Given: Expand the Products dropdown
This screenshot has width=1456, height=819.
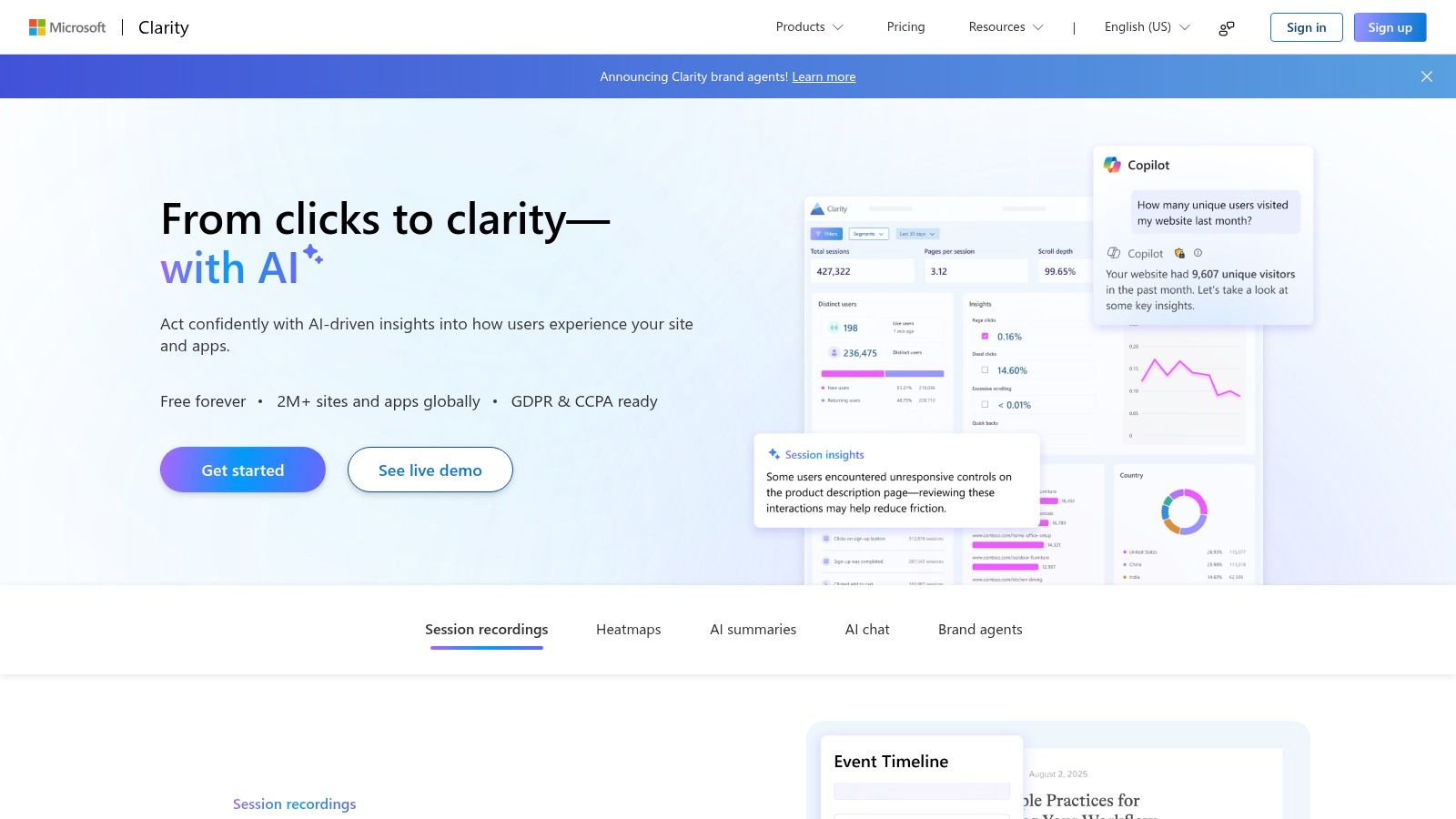Looking at the screenshot, I should pos(808,26).
